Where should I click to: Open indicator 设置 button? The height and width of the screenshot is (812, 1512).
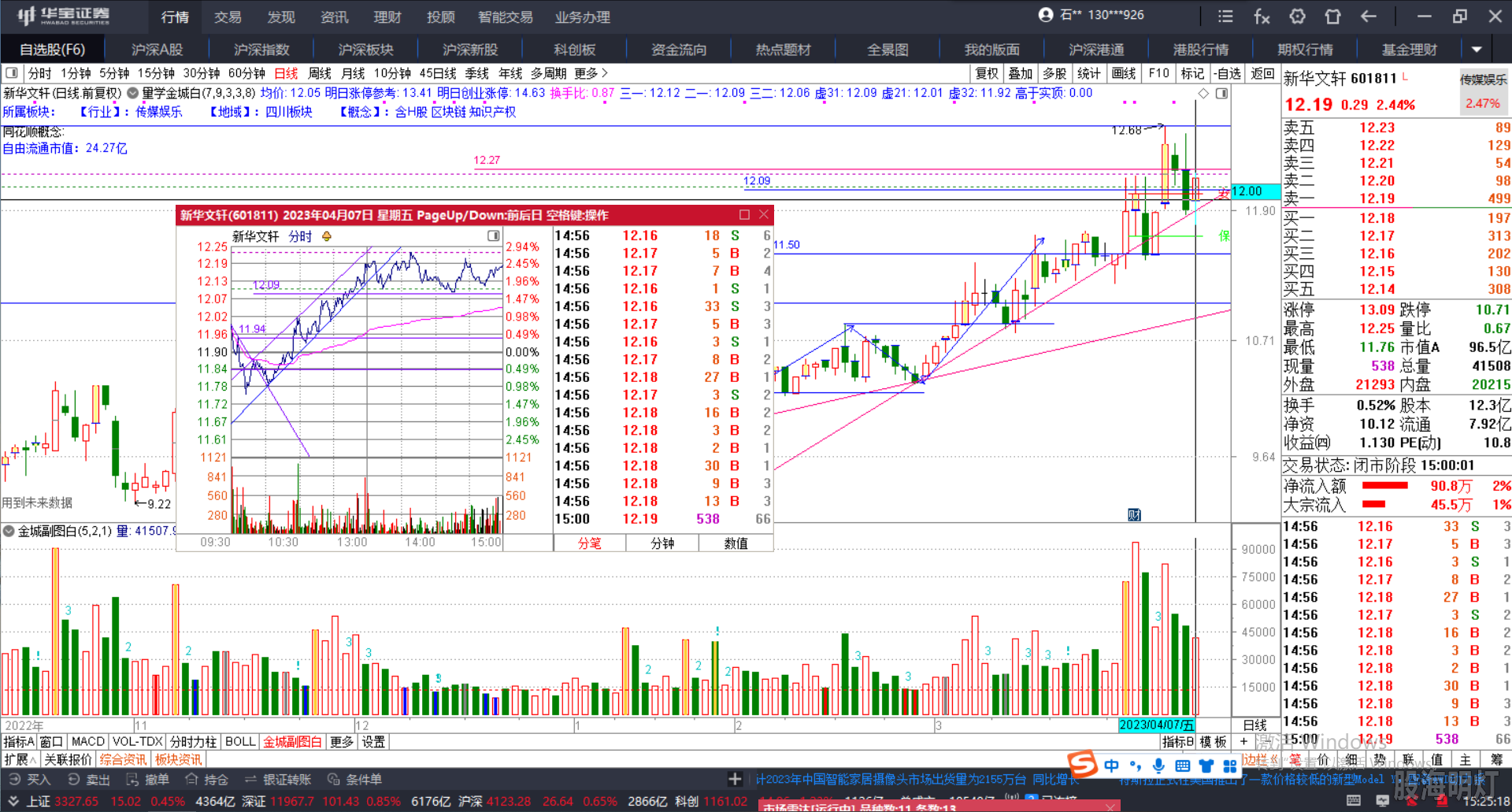pyautogui.click(x=373, y=742)
